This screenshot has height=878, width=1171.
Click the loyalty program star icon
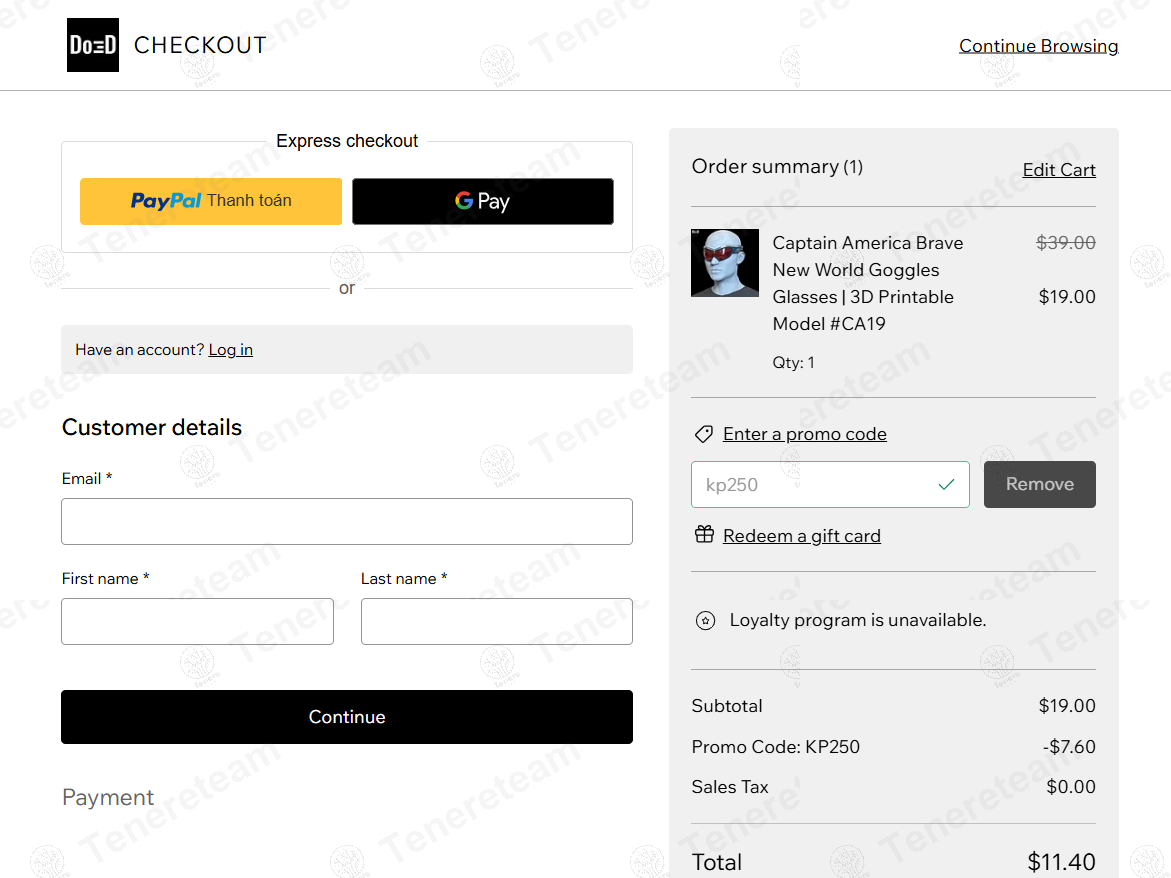pos(705,620)
